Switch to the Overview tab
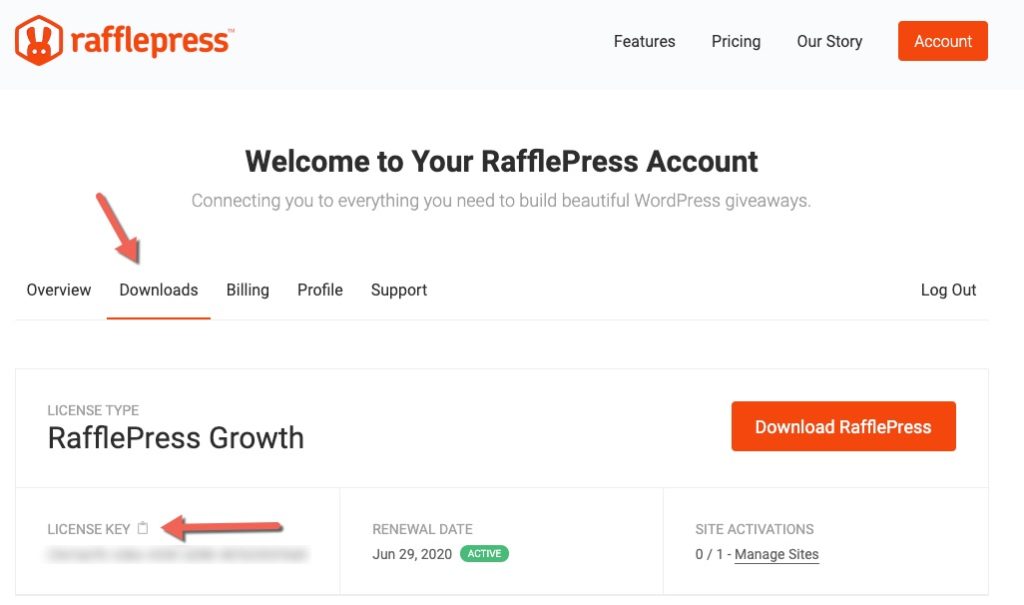The width and height of the screenshot is (1024, 605). 59,289
